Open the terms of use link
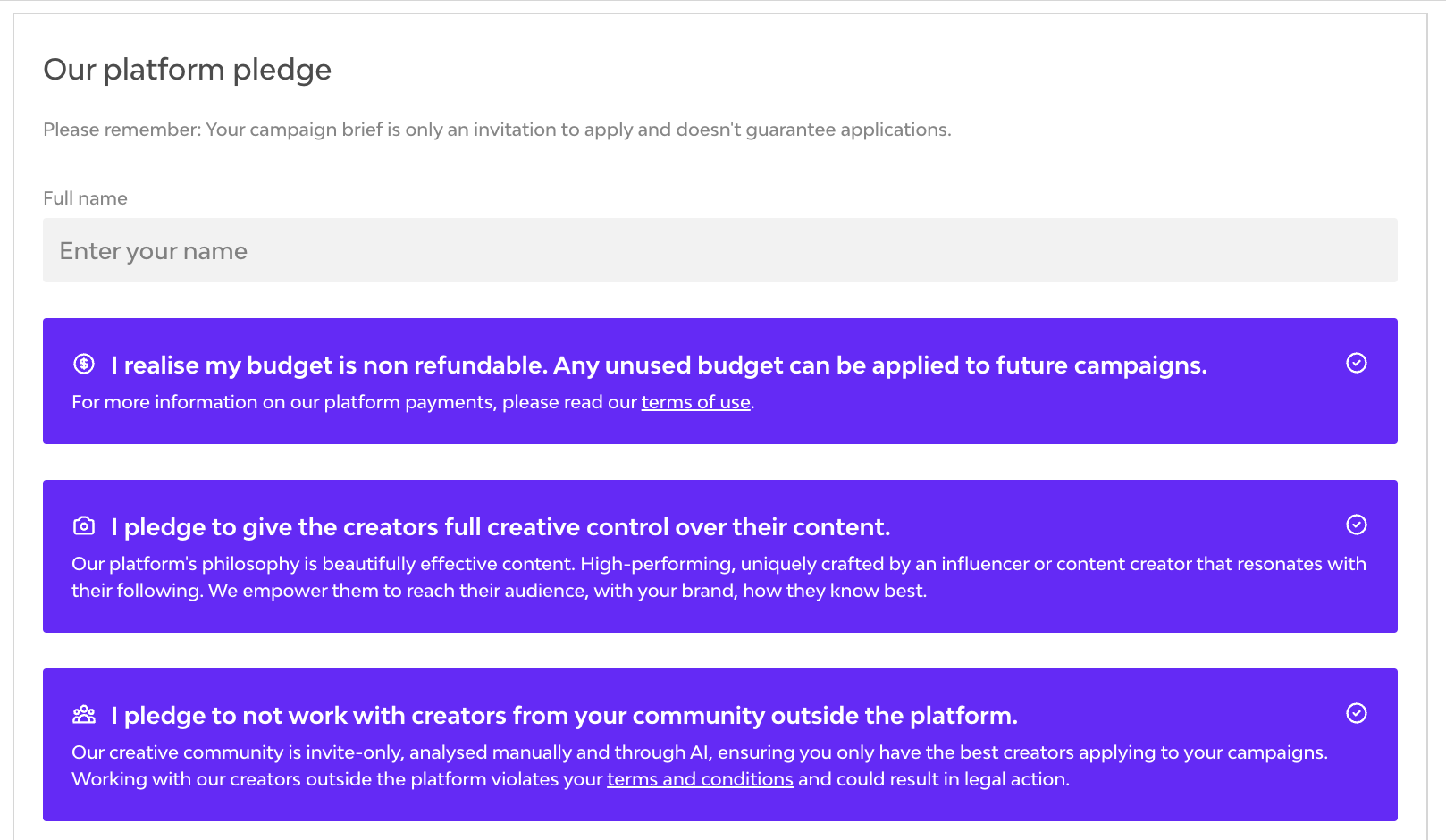Screen dimensions: 1446x840 pos(695,403)
